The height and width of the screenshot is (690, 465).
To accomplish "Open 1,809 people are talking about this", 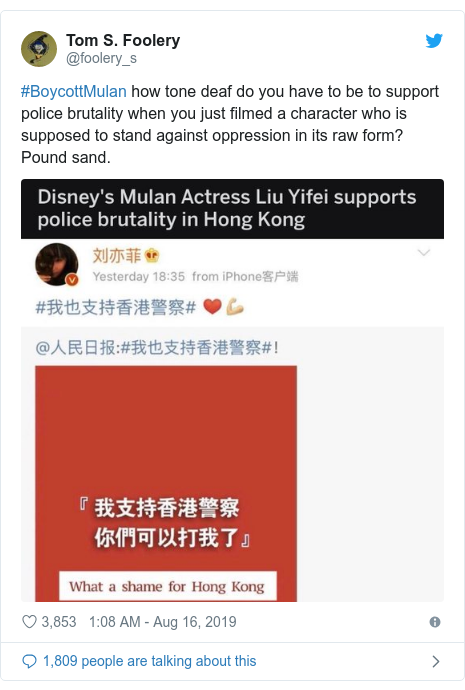I will pos(150,661).
